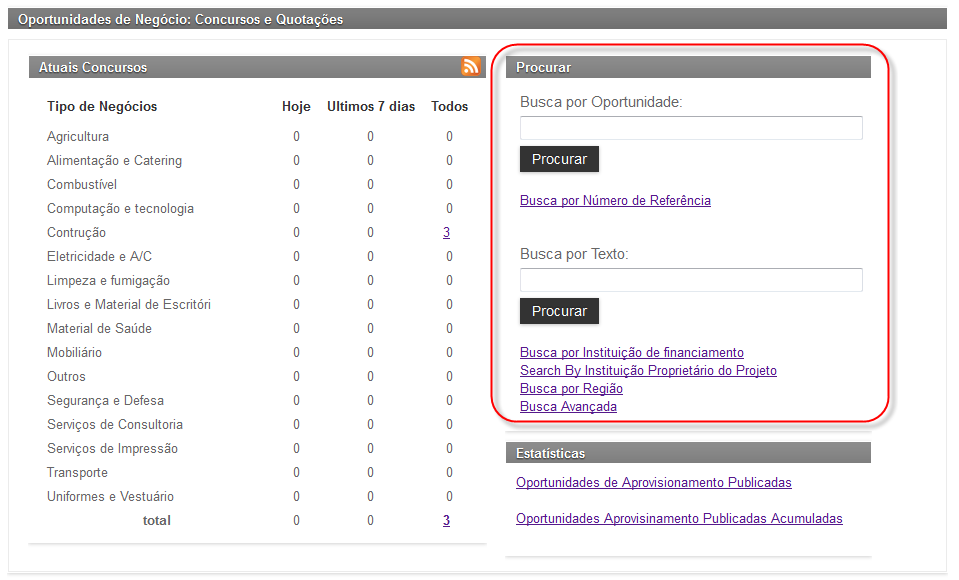Focus the Busca por Texto input field
The width and height of the screenshot is (959, 580).
tap(690, 280)
